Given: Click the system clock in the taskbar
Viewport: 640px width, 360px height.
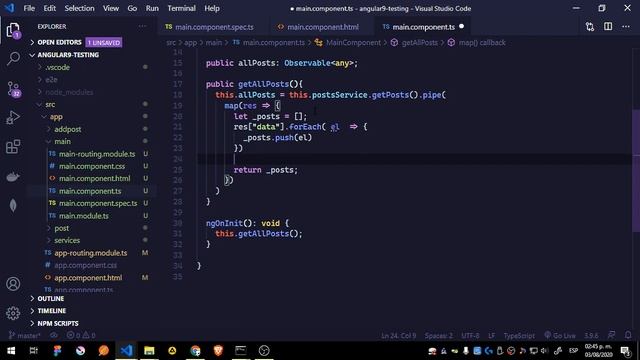Looking at the screenshot, I should (598, 351).
